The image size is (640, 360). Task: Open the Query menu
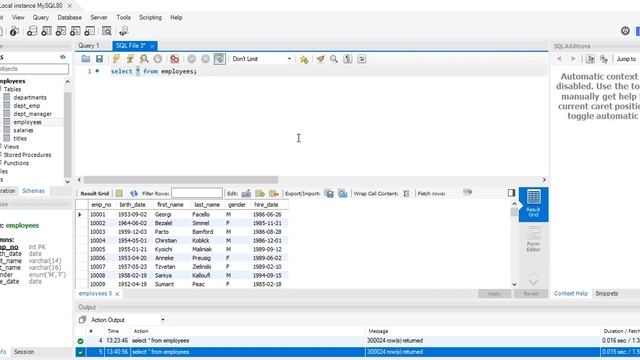point(41,18)
